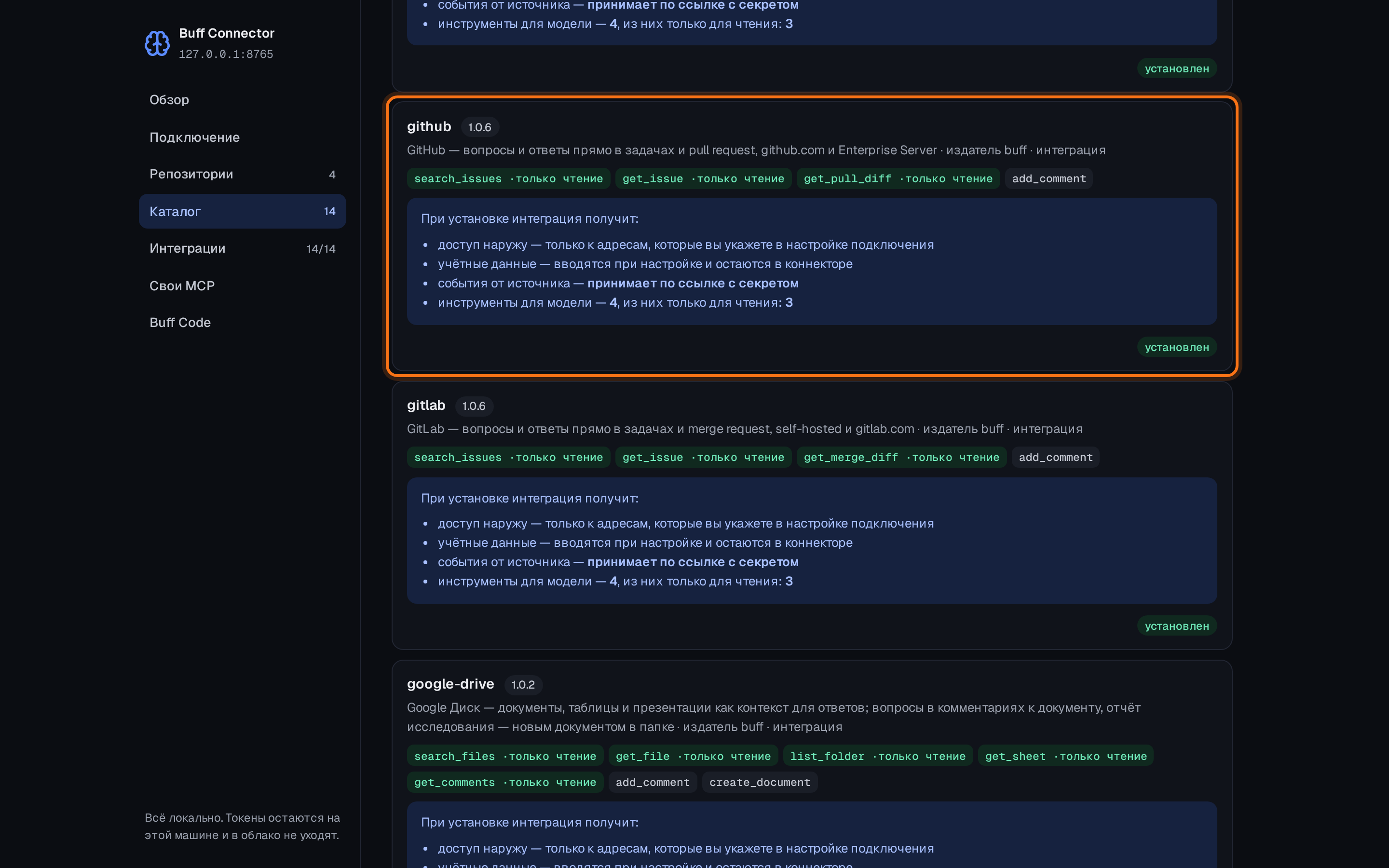Click the 127.0.0.1:8765 address text
This screenshot has height=868, width=1389.
point(226,54)
